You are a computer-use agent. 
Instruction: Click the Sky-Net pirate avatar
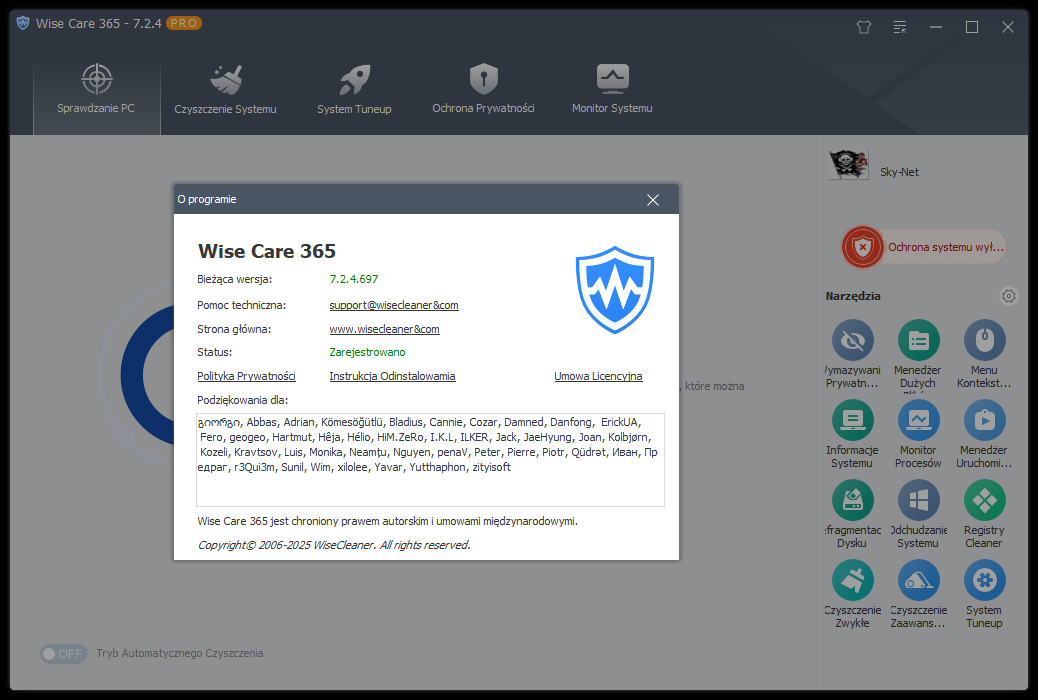point(848,165)
